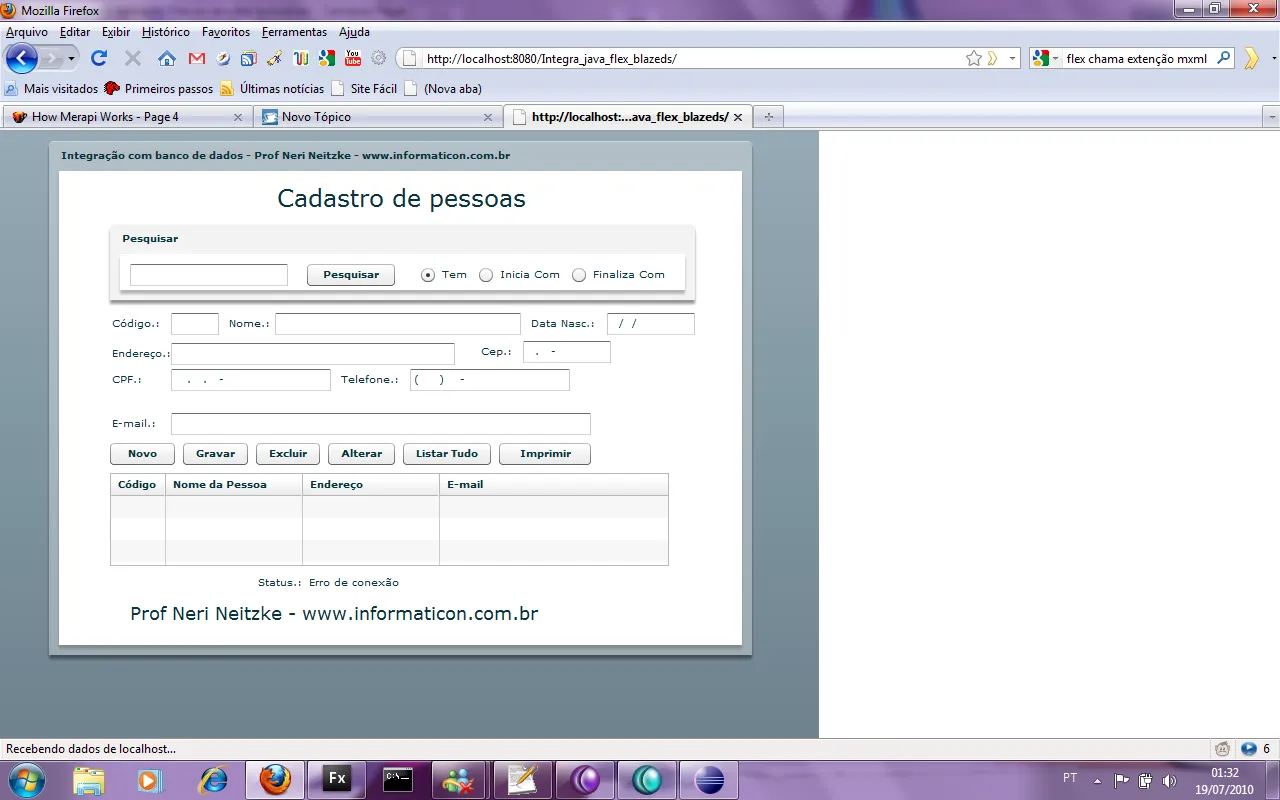Open the Arquivo menu

click(x=27, y=32)
